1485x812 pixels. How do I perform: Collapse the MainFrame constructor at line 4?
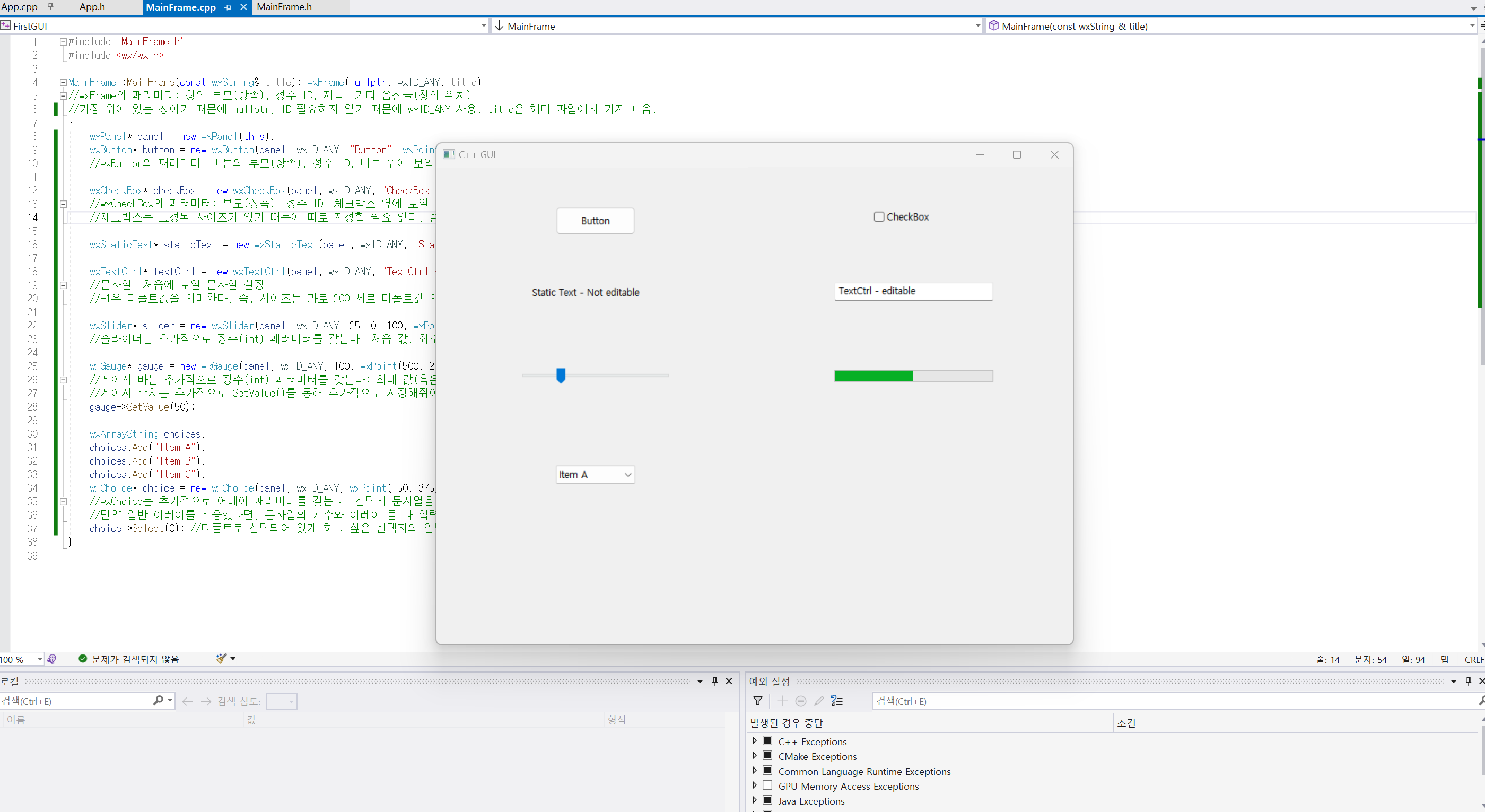point(64,82)
